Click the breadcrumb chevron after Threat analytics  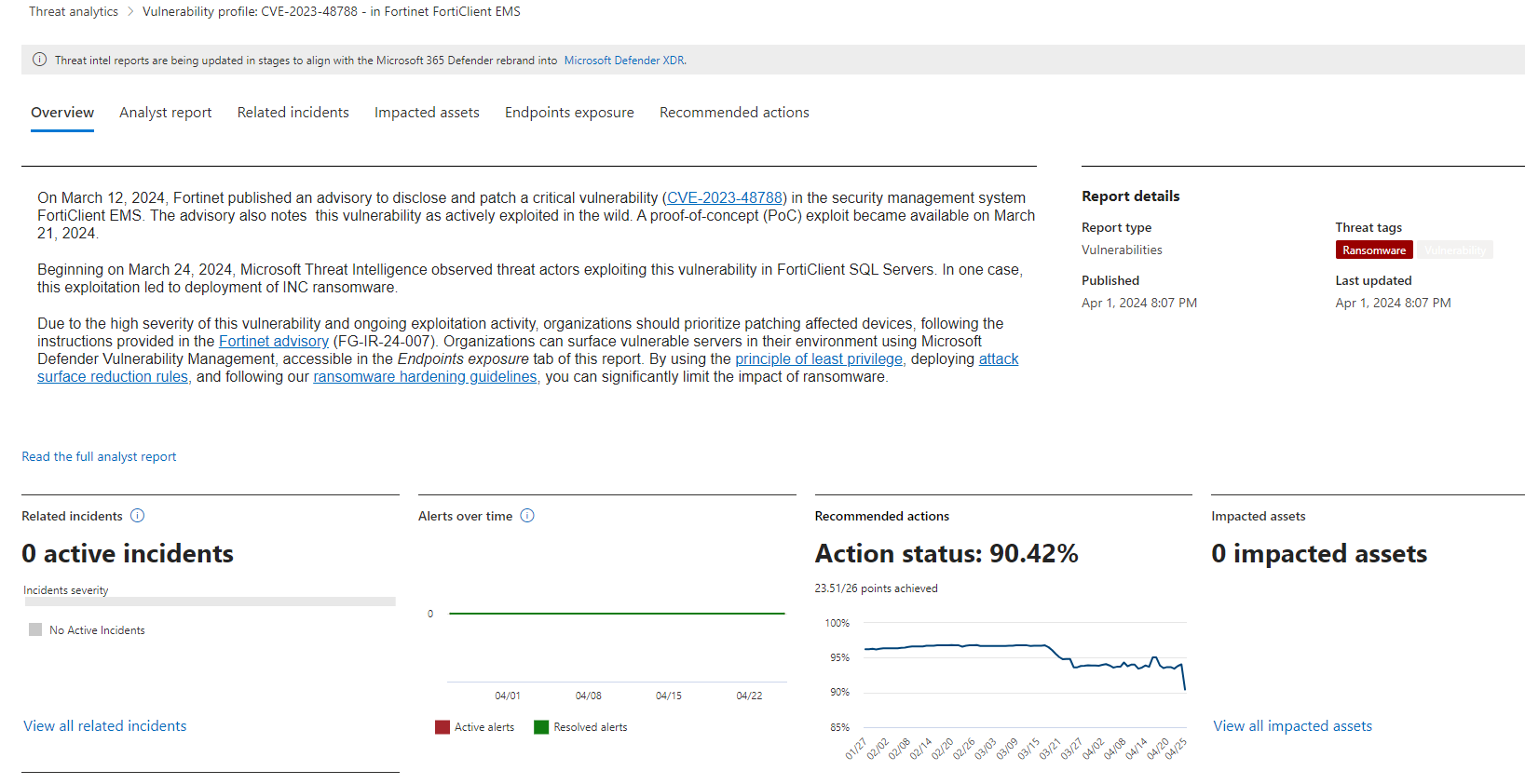130,12
